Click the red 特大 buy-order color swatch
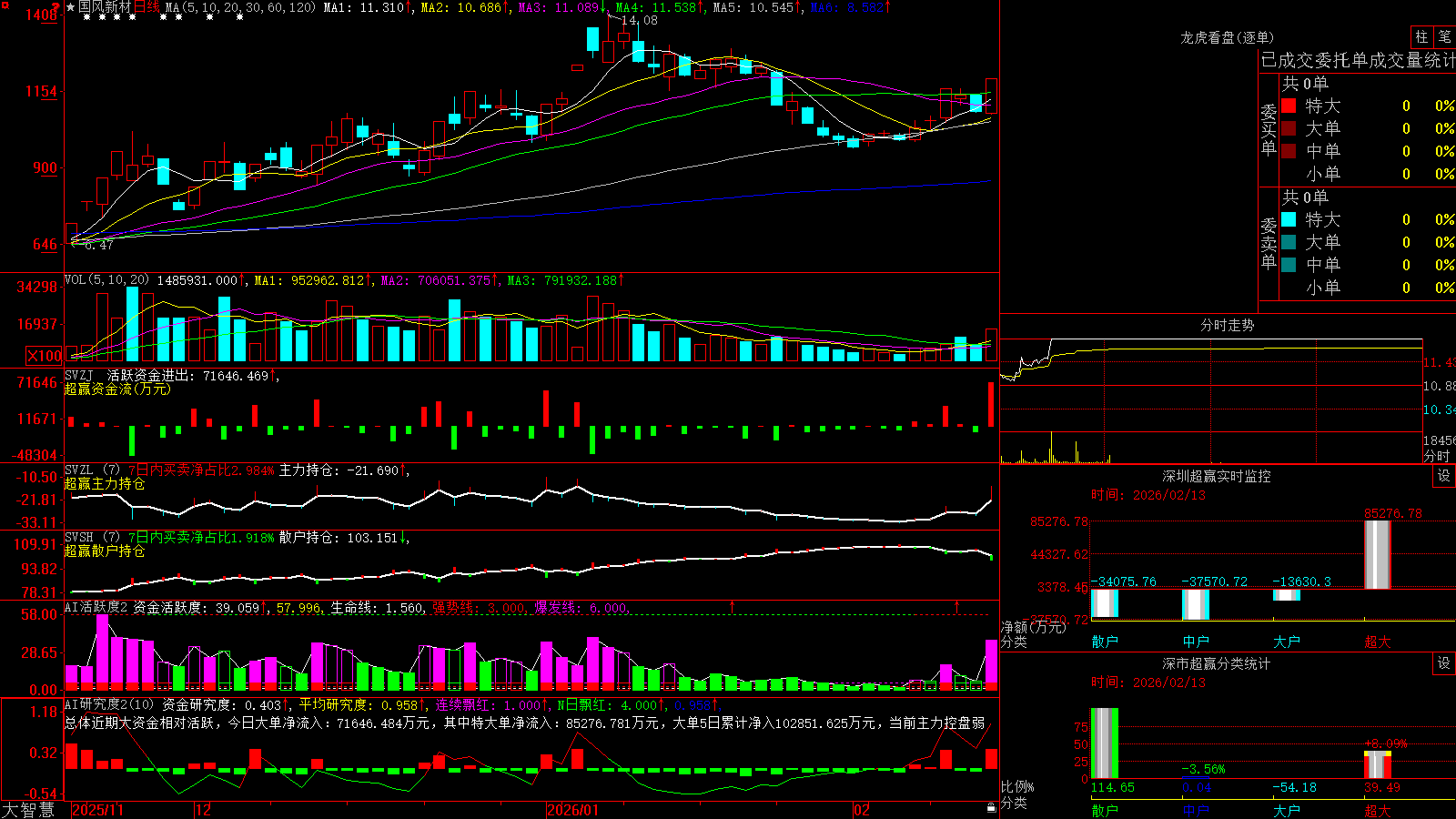Screen dimensions: 1456x819 [1289, 106]
